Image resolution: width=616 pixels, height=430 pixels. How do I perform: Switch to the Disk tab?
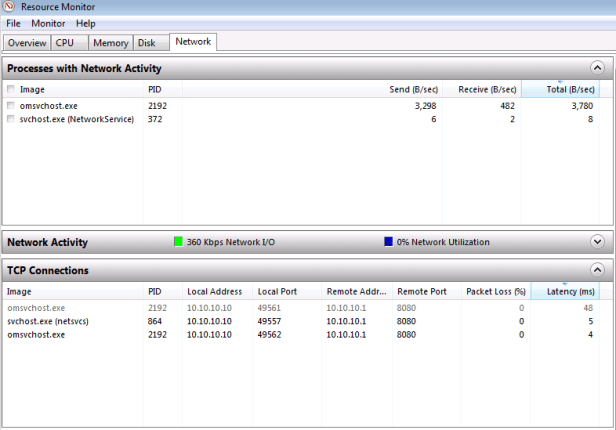point(147,43)
